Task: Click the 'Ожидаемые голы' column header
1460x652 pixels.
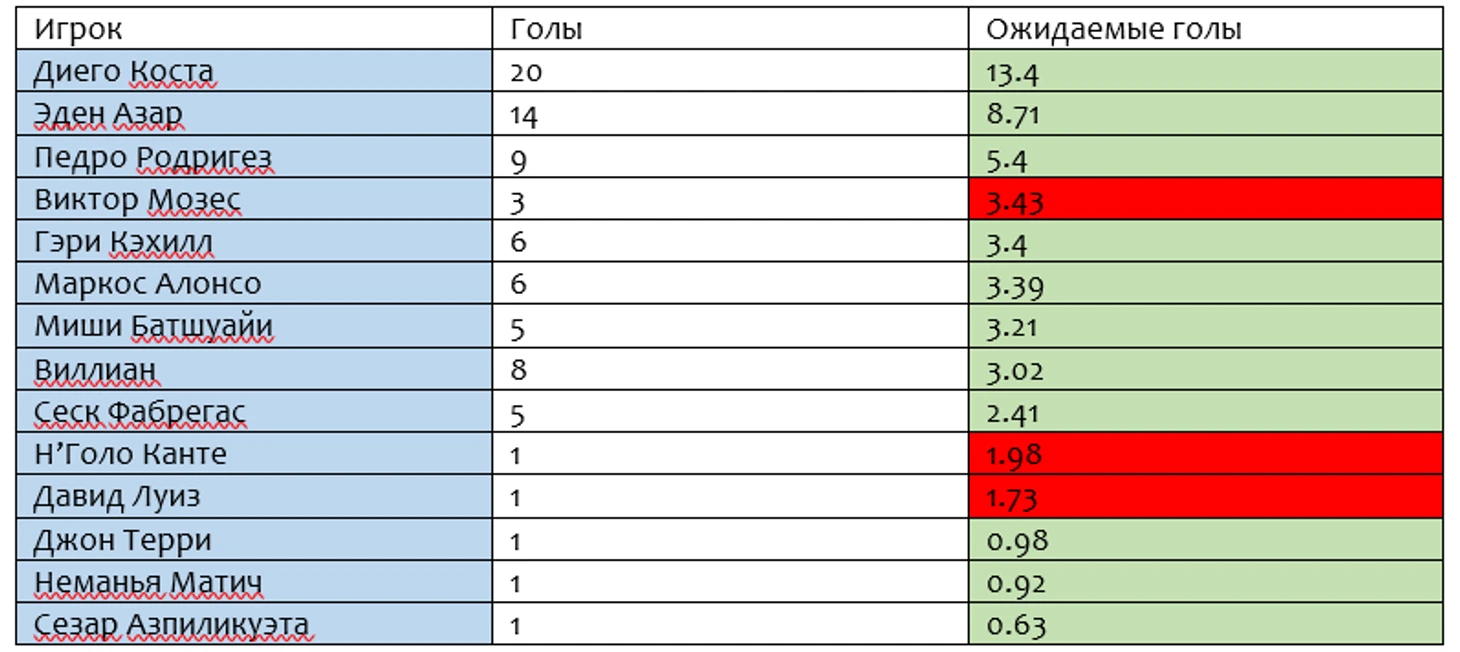Action: (1205, 29)
